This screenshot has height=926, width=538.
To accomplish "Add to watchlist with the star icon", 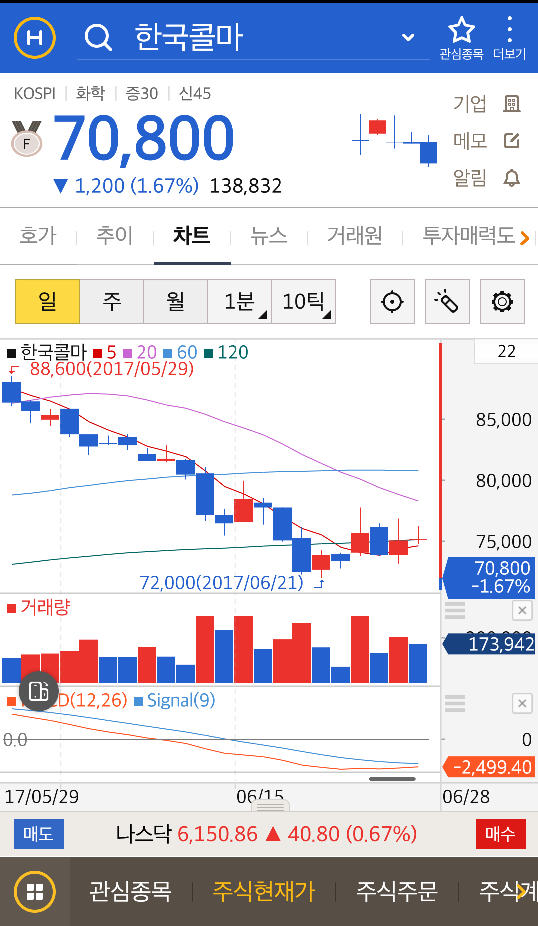I will [x=461, y=37].
